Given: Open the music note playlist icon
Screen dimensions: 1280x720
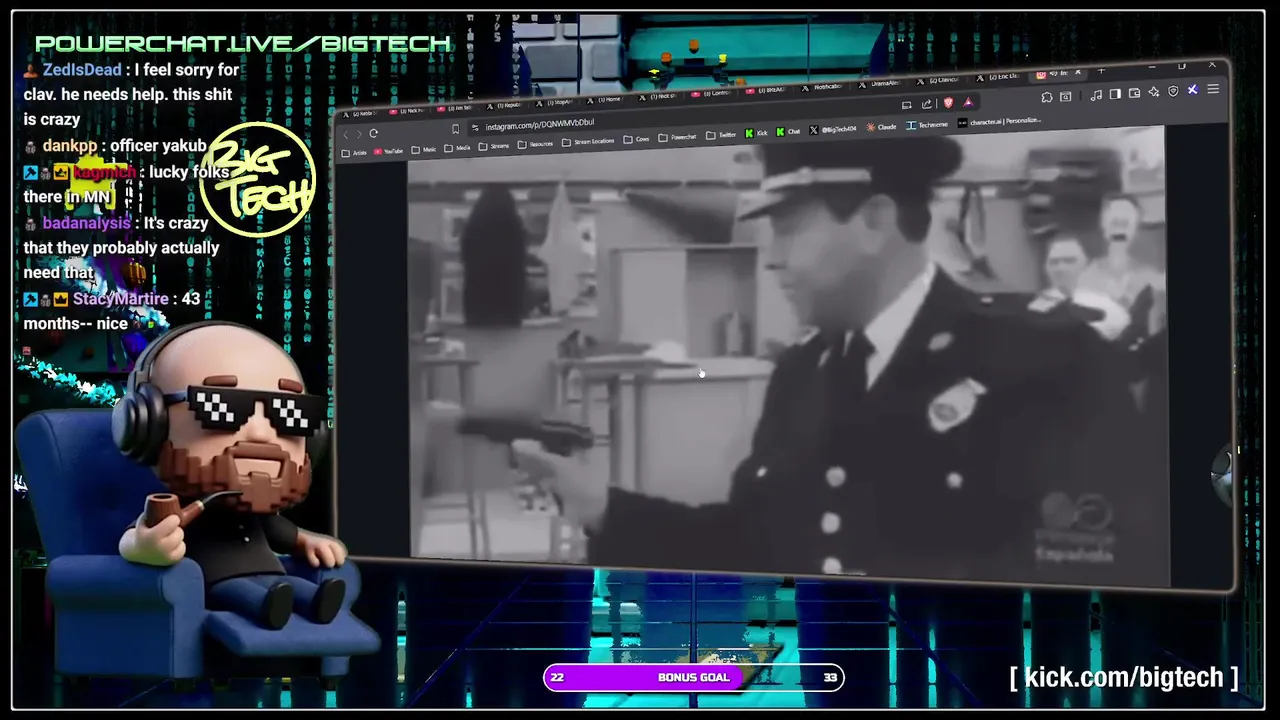Looking at the screenshot, I should pyautogui.click(x=1096, y=95).
